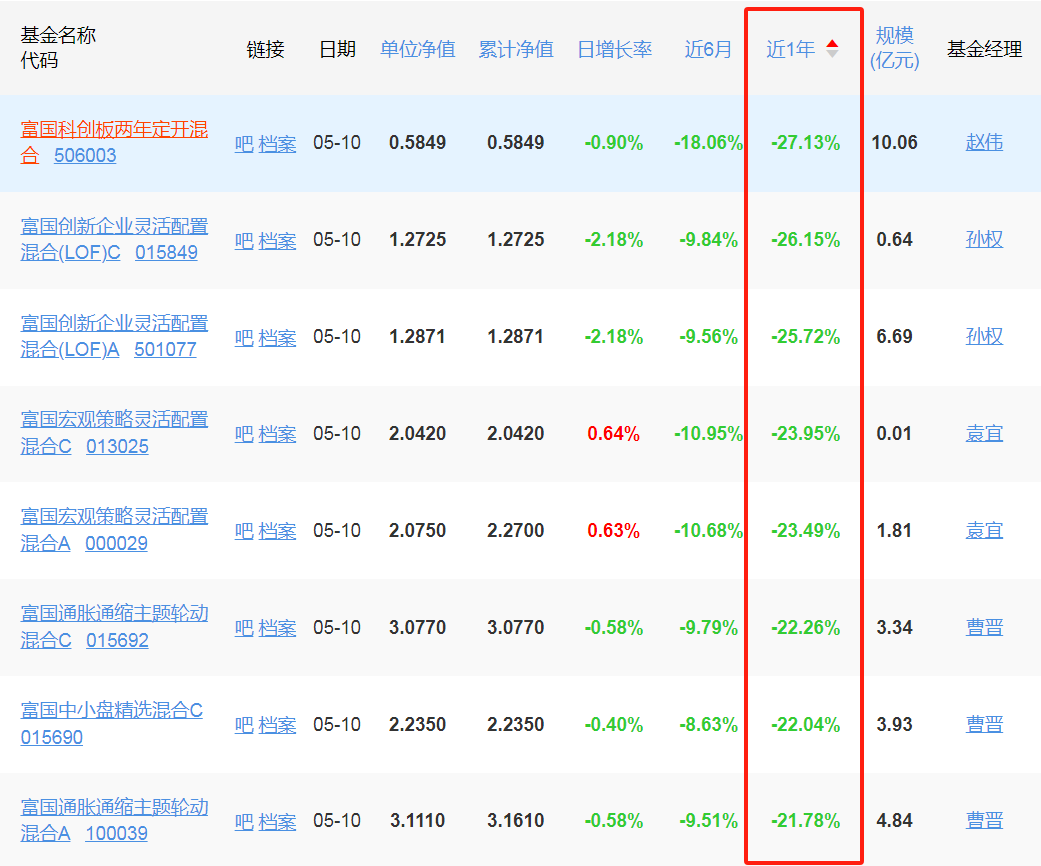
Task: Sort by 累计净值 column header
Action: (x=516, y=49)
